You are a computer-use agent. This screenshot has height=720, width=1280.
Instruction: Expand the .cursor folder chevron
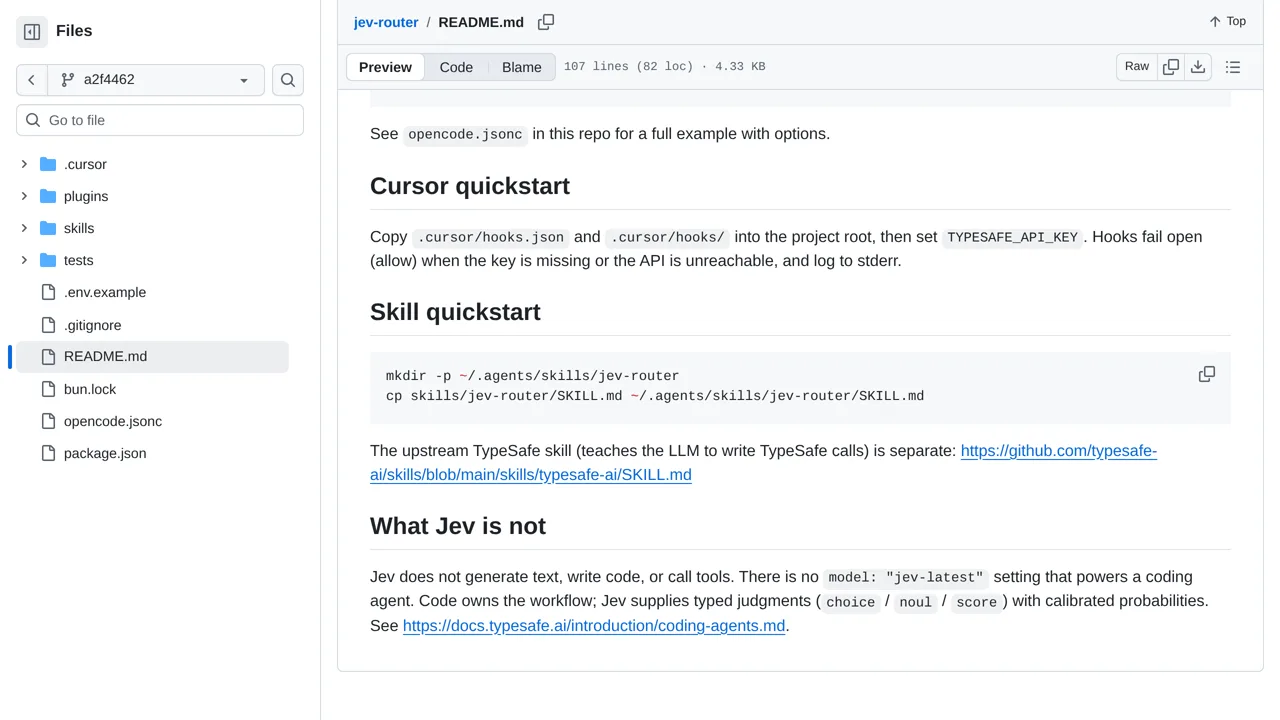[x=24, y=164]
